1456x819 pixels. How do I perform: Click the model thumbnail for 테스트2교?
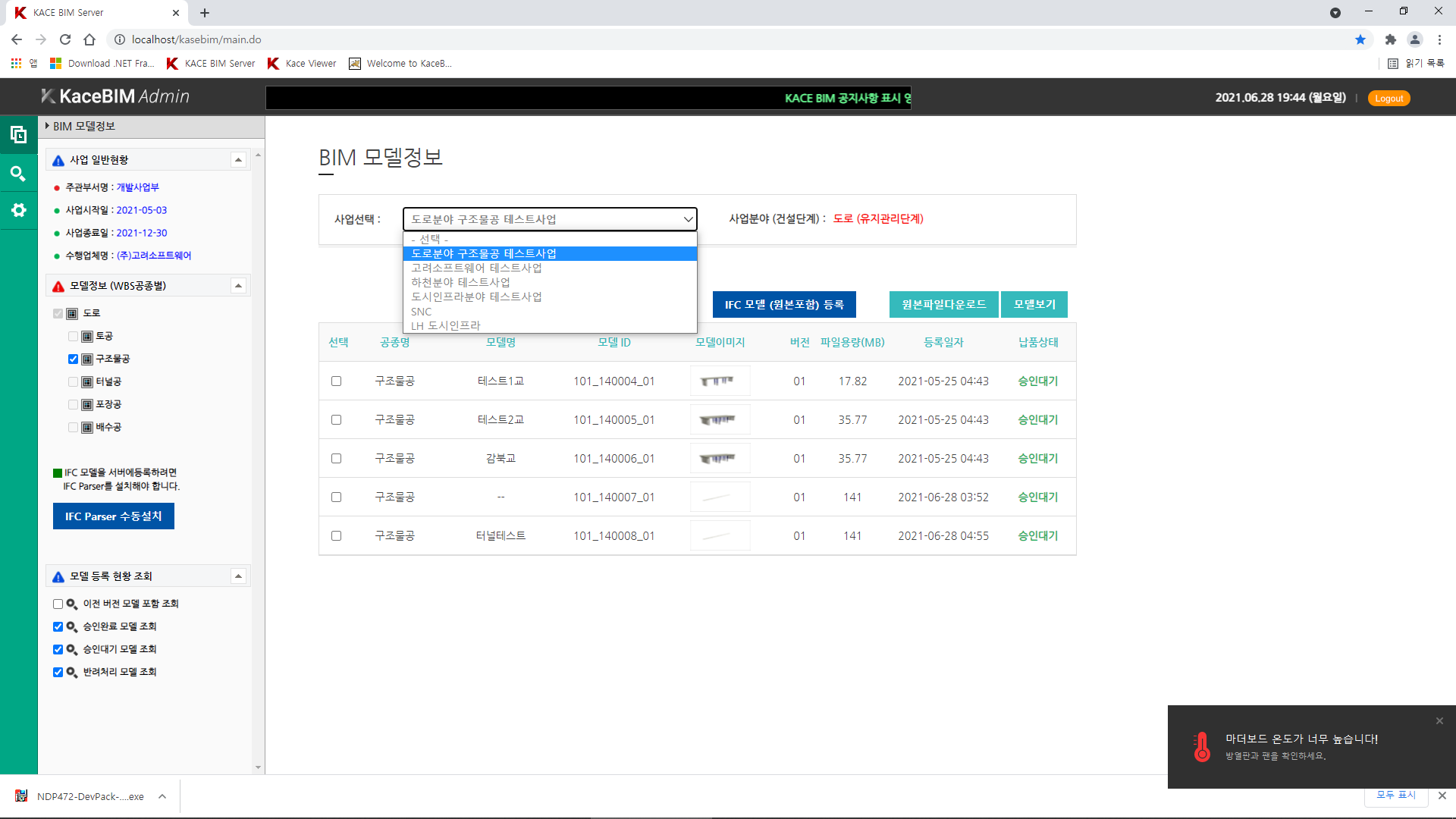[720, 420]
